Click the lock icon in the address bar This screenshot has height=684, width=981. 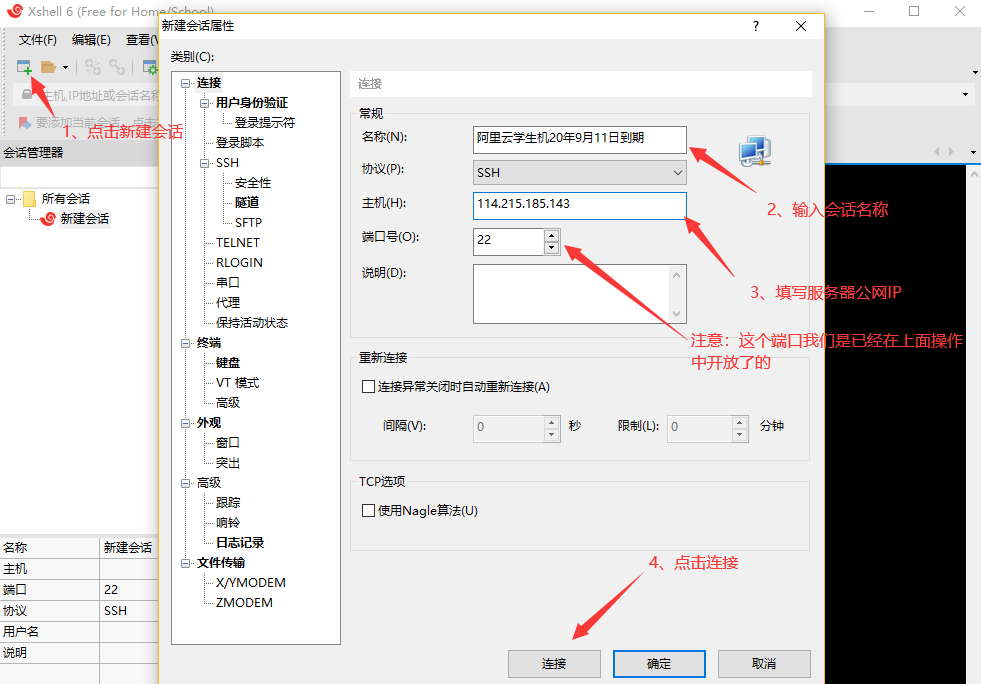click(27, 93)
